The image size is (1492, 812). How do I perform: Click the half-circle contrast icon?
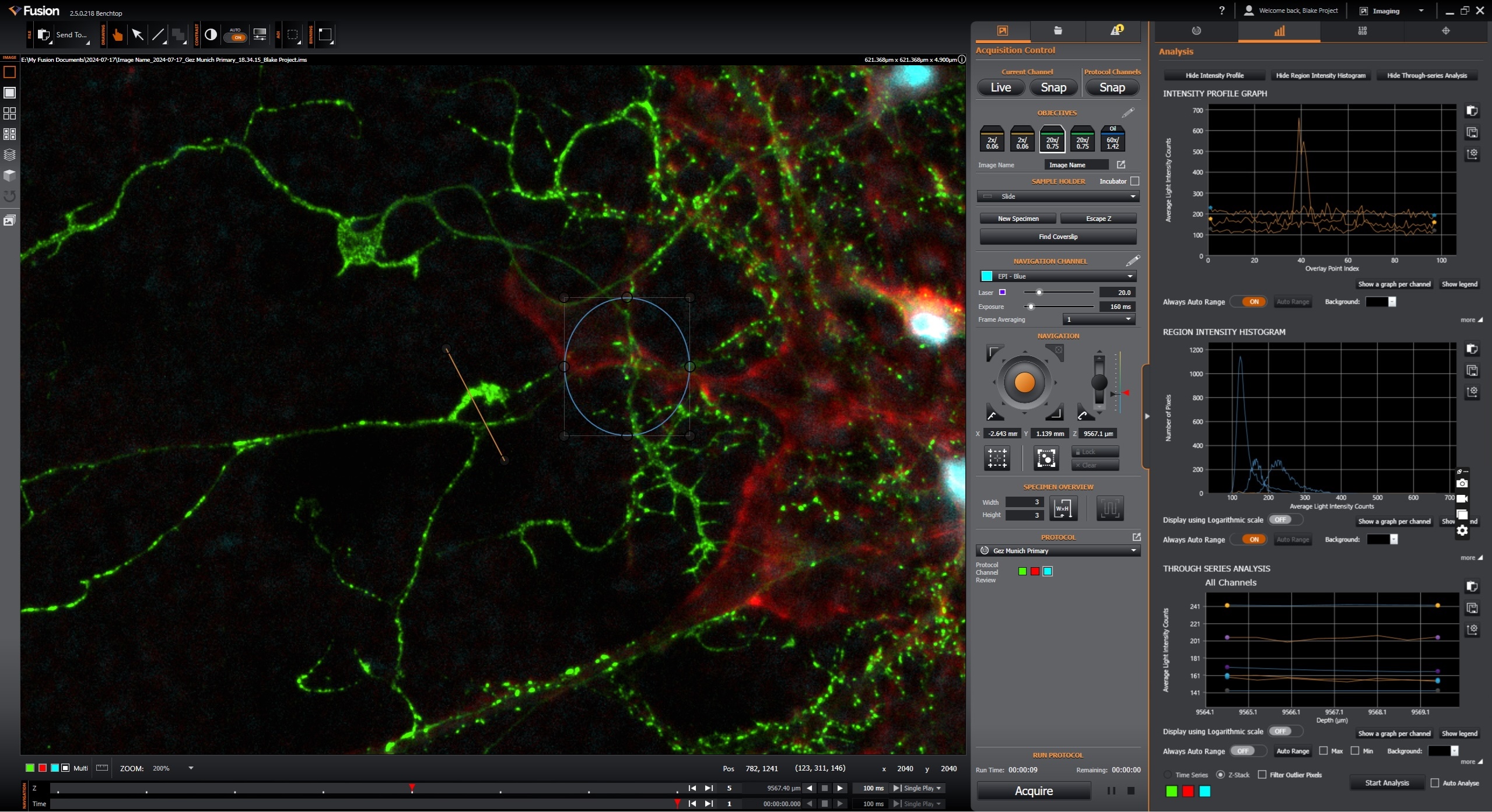point(211,35)
